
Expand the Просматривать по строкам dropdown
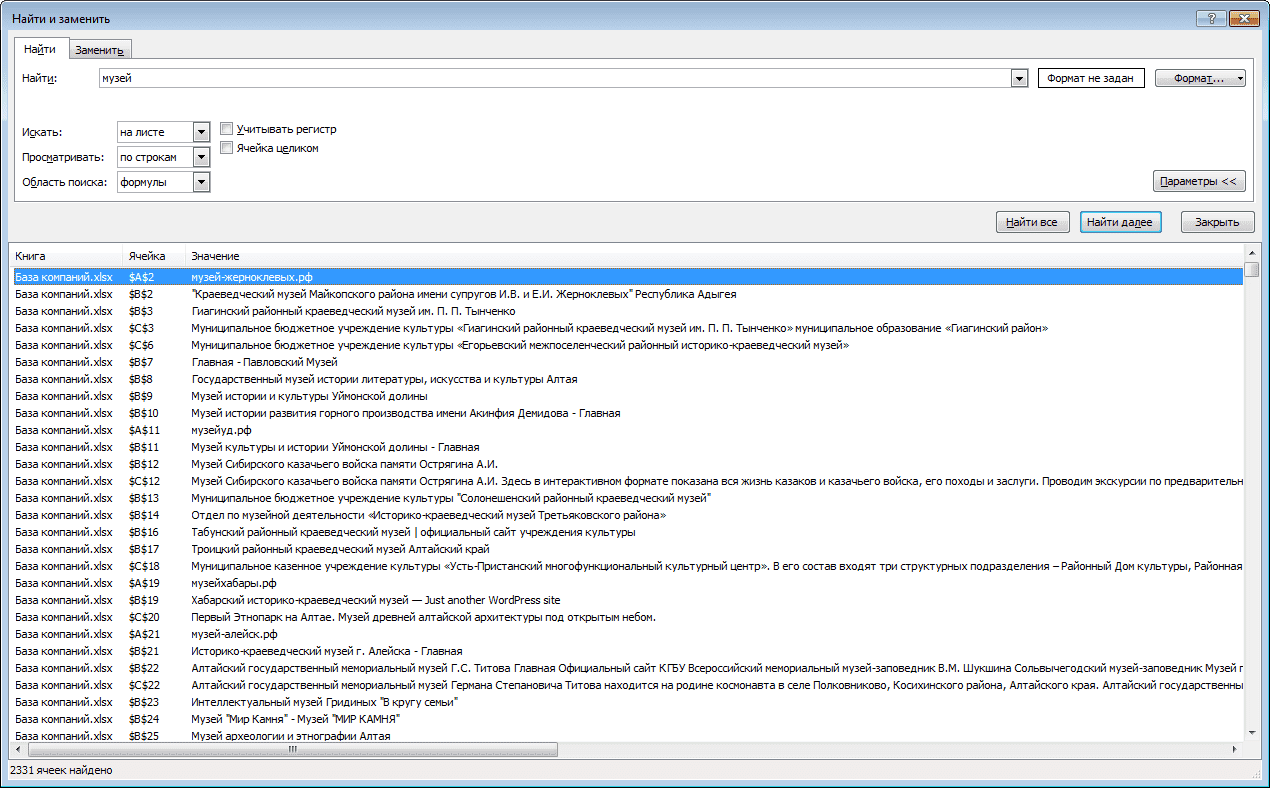[x=201, y=157]
